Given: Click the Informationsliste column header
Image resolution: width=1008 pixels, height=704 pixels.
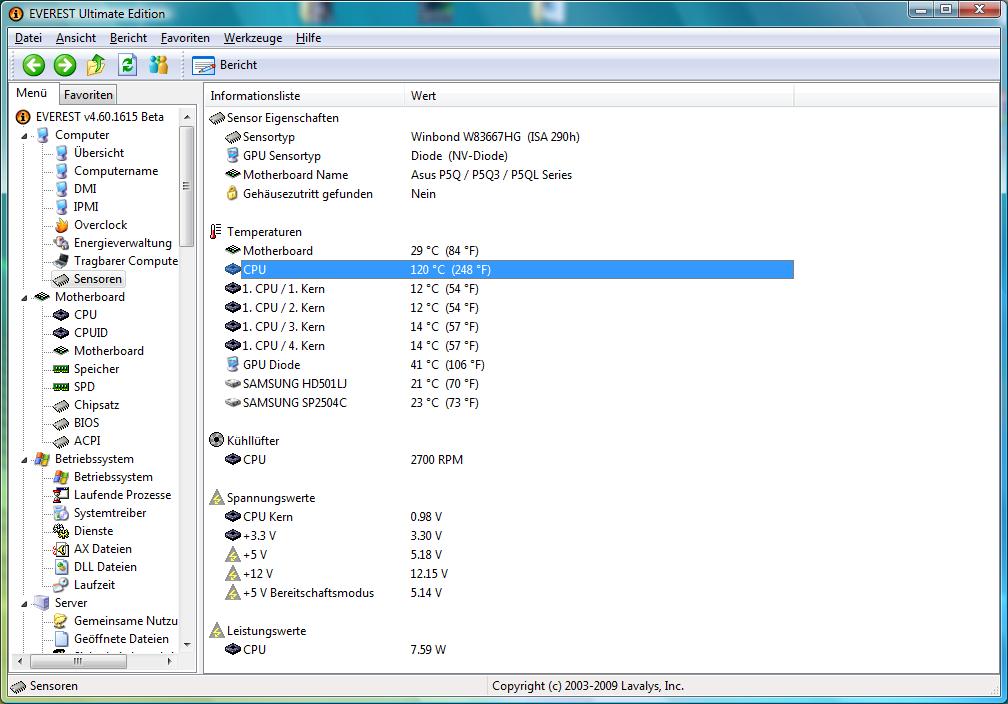Looking at the screenshot, I should tap(305, 96).
